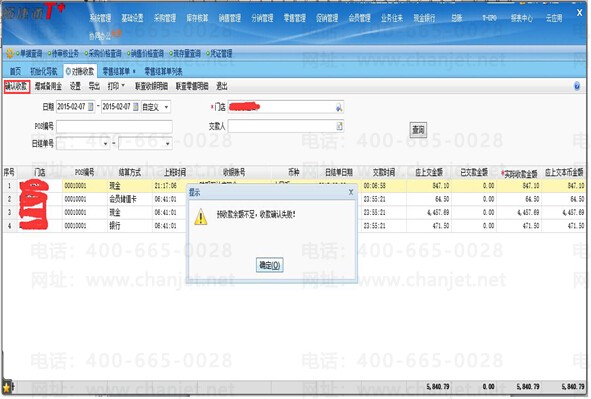Image resolution: width=591 pixels, height=399 pixels.
Task: Open the start date calendar picker
Action: pyautogui.click(x=90, y=107)
